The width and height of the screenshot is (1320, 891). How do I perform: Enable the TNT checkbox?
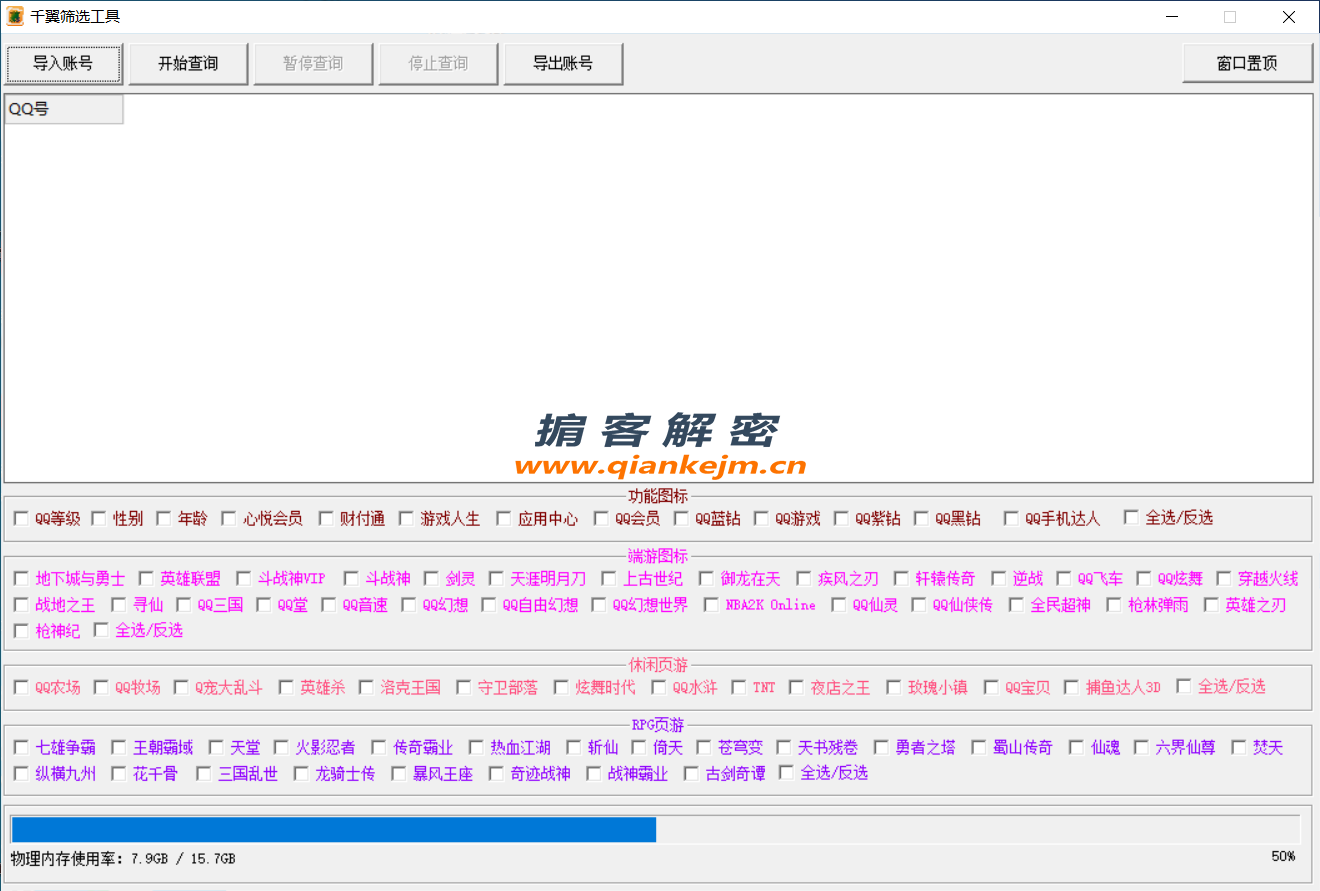click(739, 687)
